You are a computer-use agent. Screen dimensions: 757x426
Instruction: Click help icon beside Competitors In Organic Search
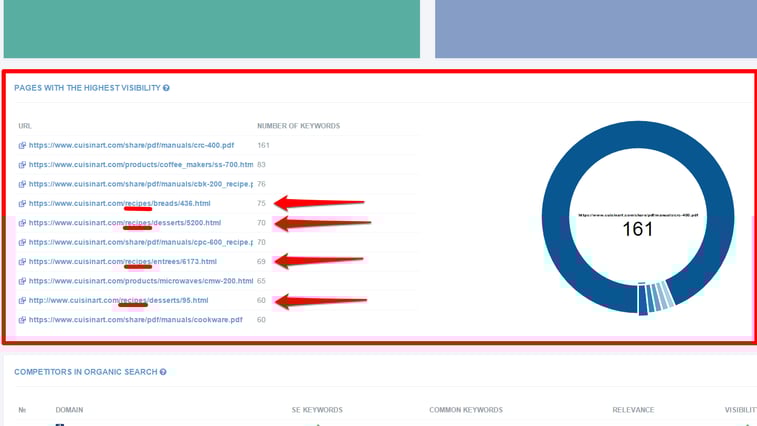tap(163, 372)
